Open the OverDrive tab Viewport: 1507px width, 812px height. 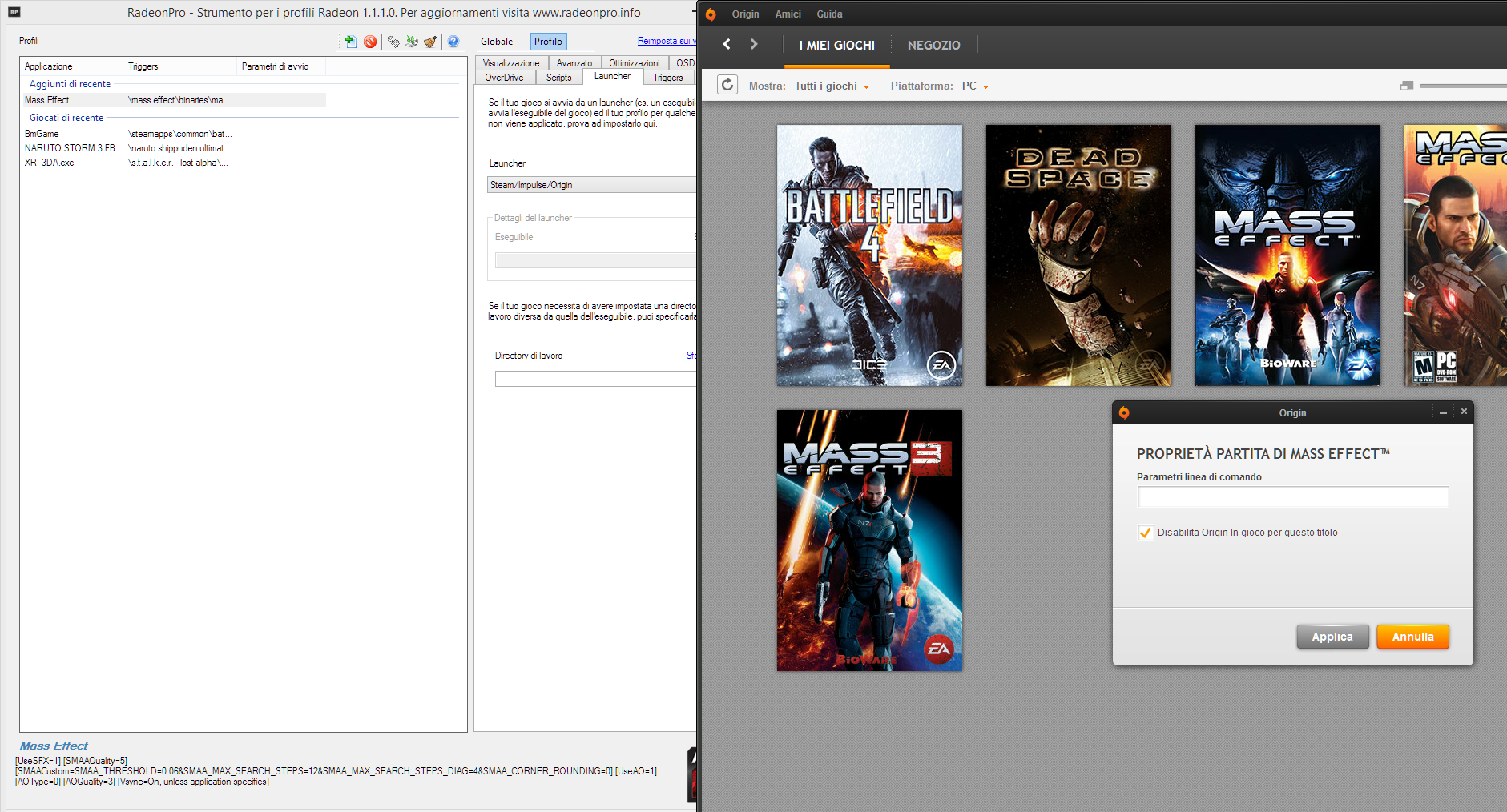click(x=504, y=78)
